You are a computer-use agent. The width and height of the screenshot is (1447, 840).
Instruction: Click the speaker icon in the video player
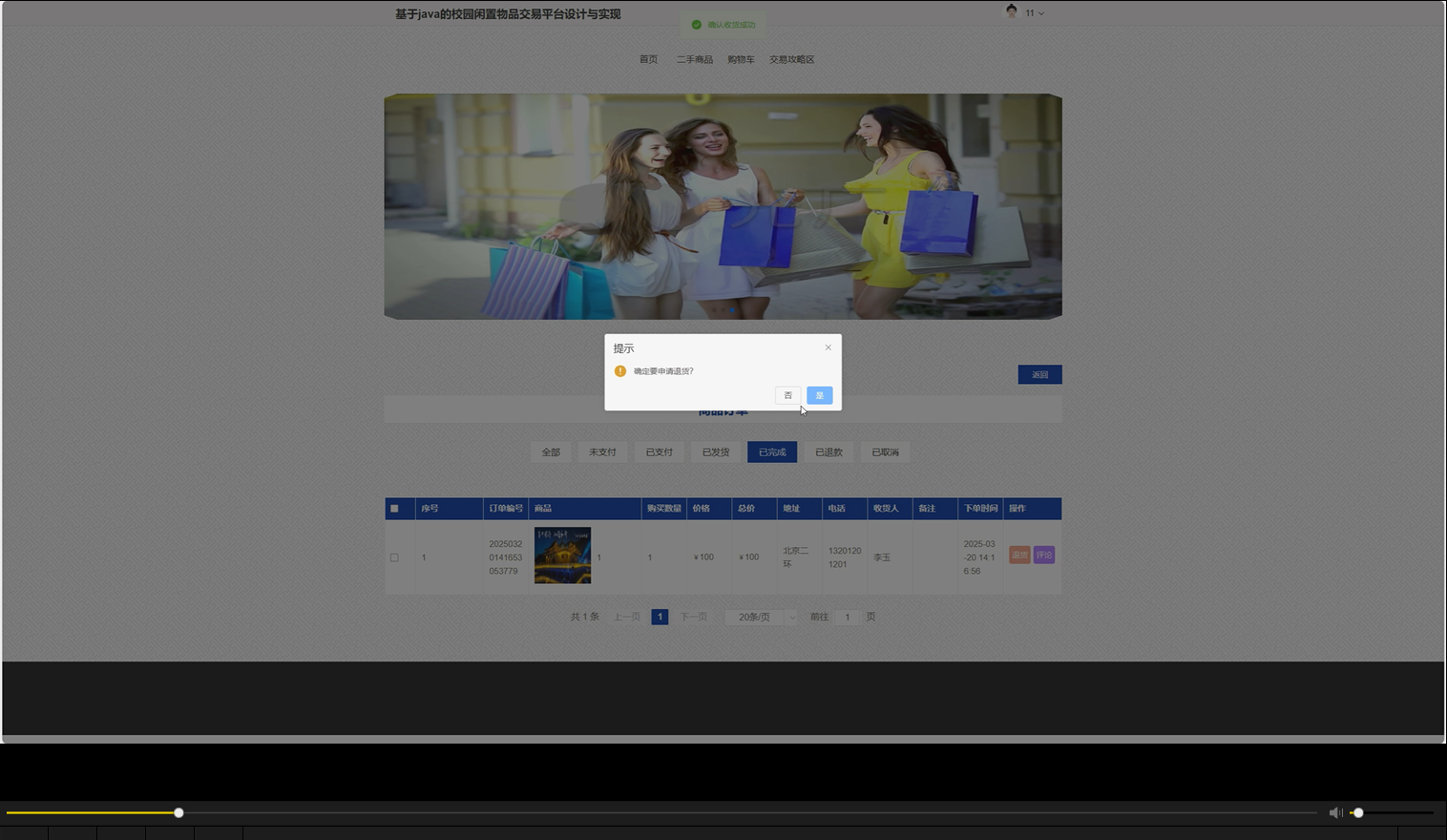click(1335, 812)
